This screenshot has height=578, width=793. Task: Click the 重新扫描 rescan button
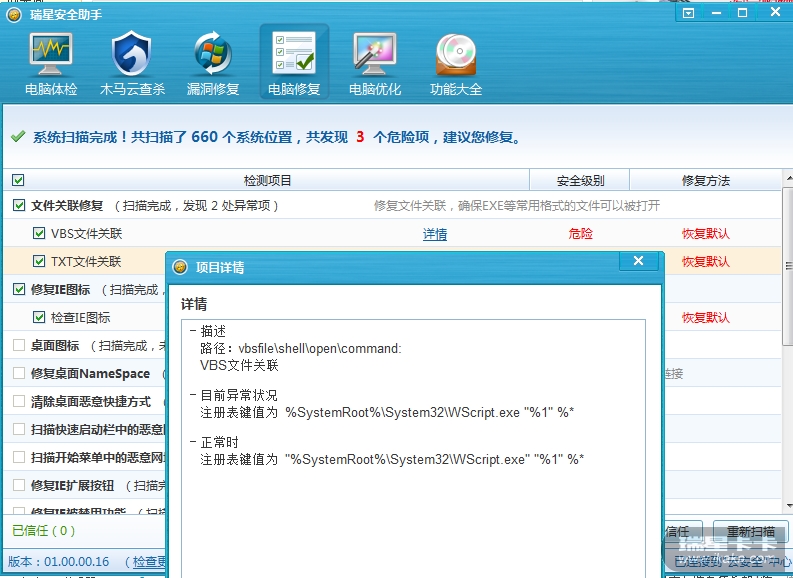point(751,531)
